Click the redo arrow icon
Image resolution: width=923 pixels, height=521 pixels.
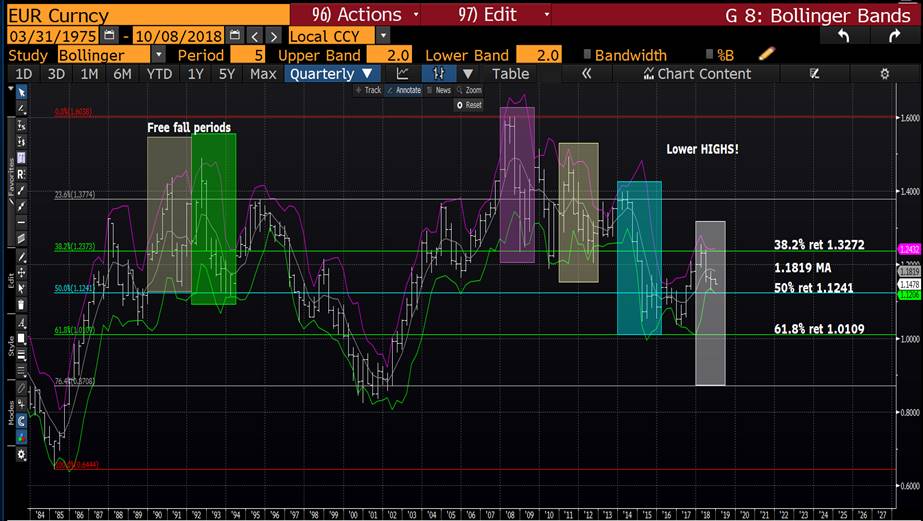pos(894,35)
